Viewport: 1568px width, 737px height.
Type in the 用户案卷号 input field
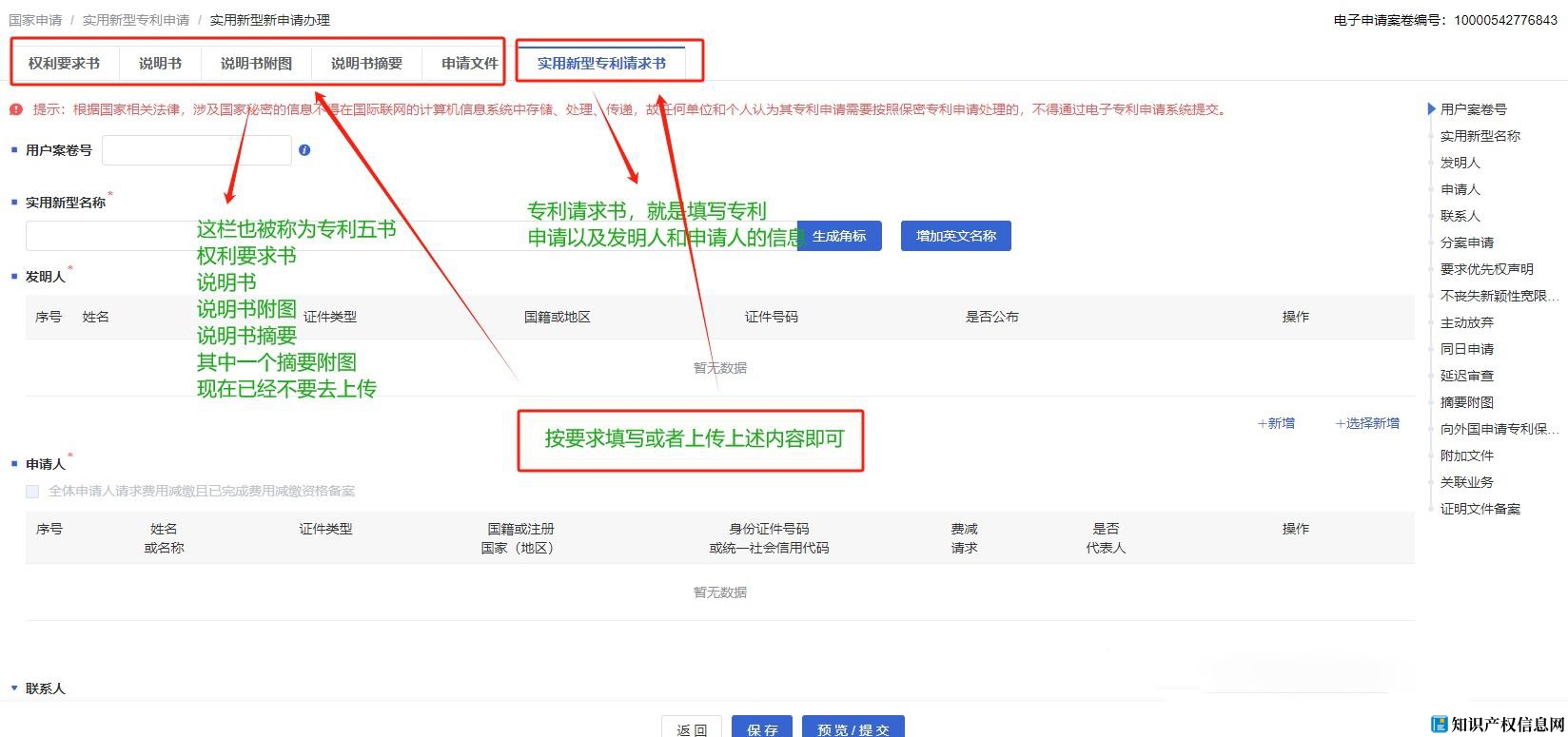[197, 150]
